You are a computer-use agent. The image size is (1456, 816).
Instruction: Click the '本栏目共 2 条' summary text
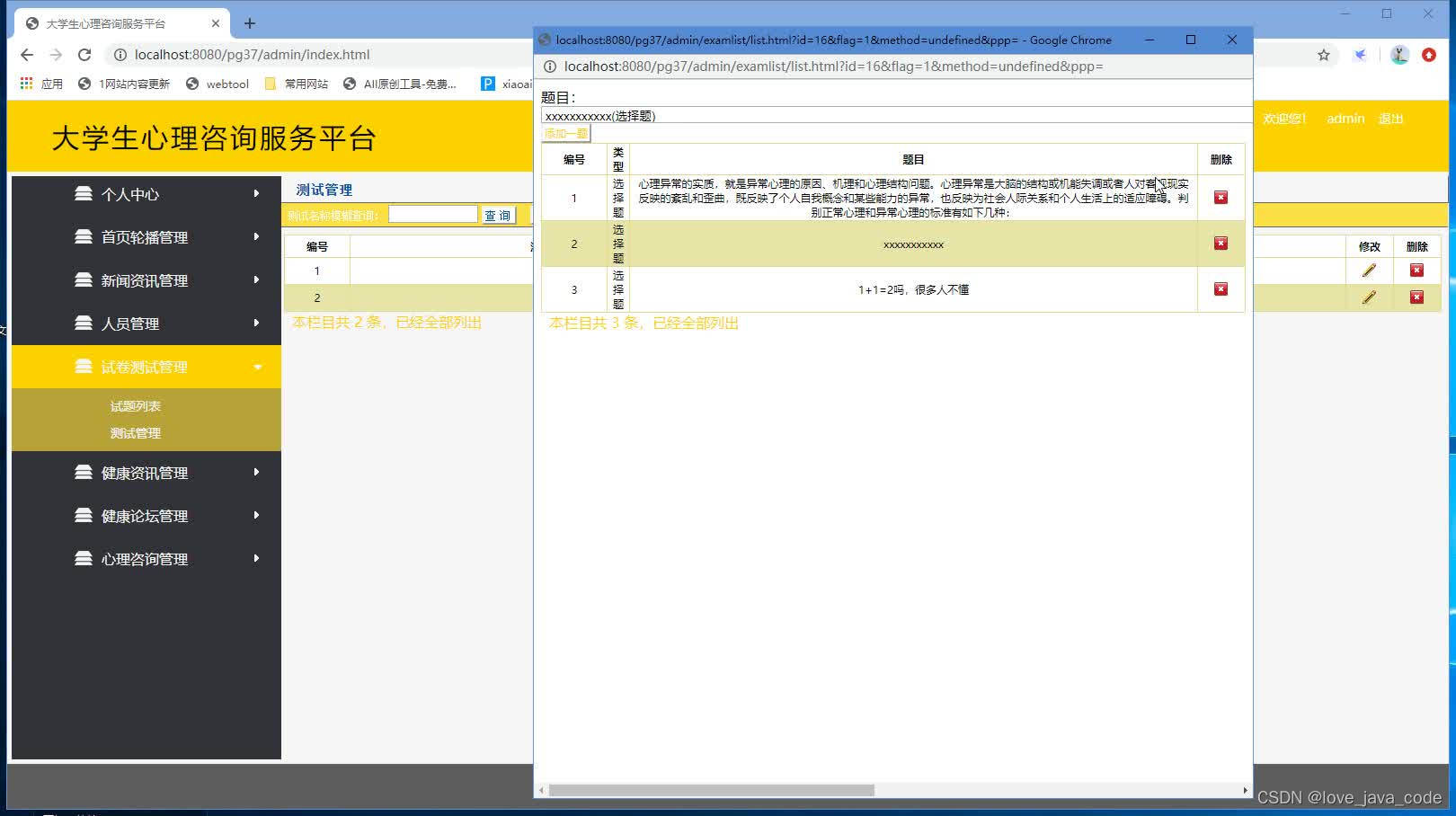(387, 322)
